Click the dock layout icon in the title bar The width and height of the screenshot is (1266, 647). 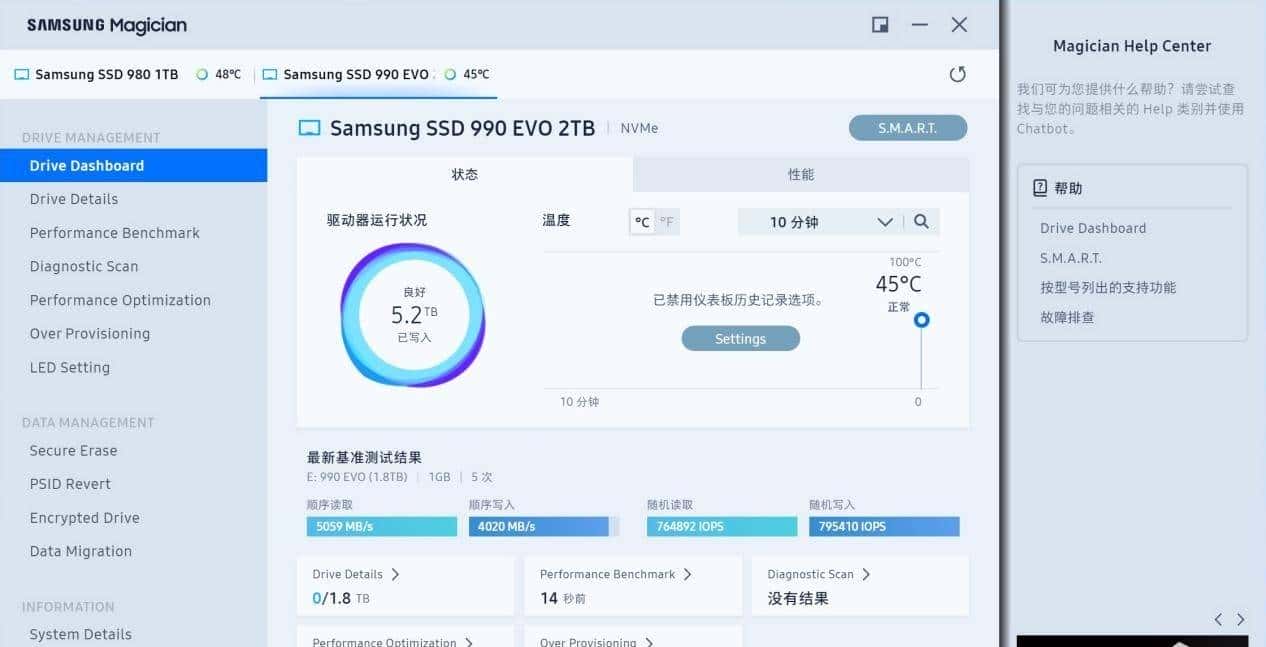[879, 24]
